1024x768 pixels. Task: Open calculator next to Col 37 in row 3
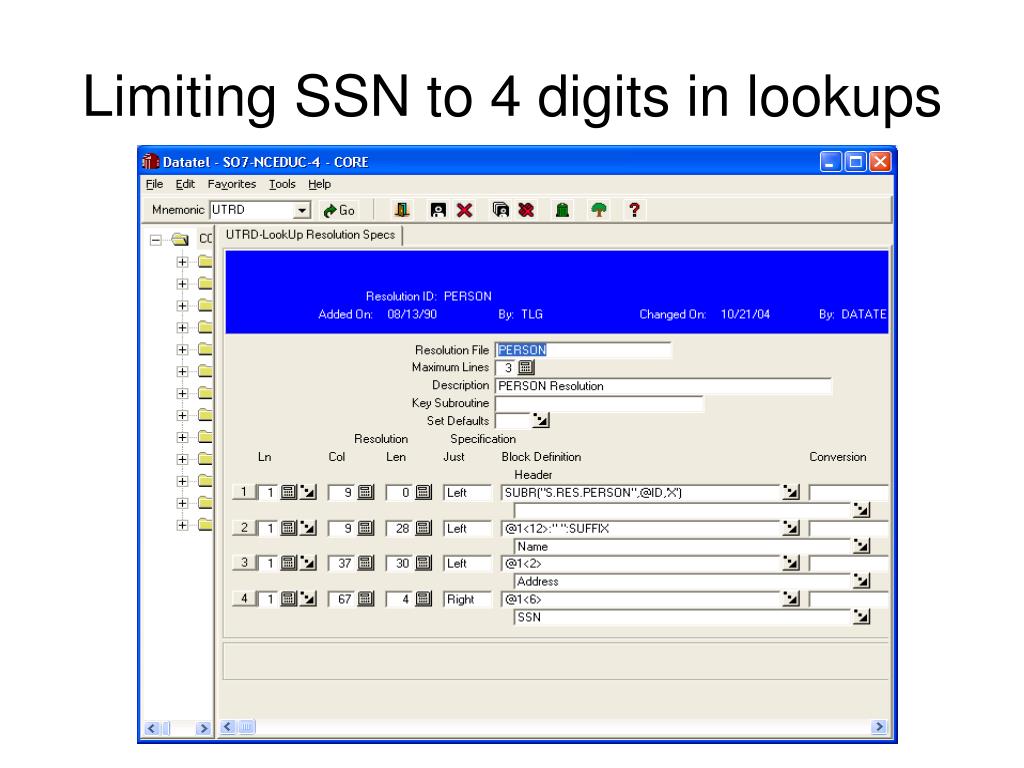pyautogui.click(x=366, y=563)
